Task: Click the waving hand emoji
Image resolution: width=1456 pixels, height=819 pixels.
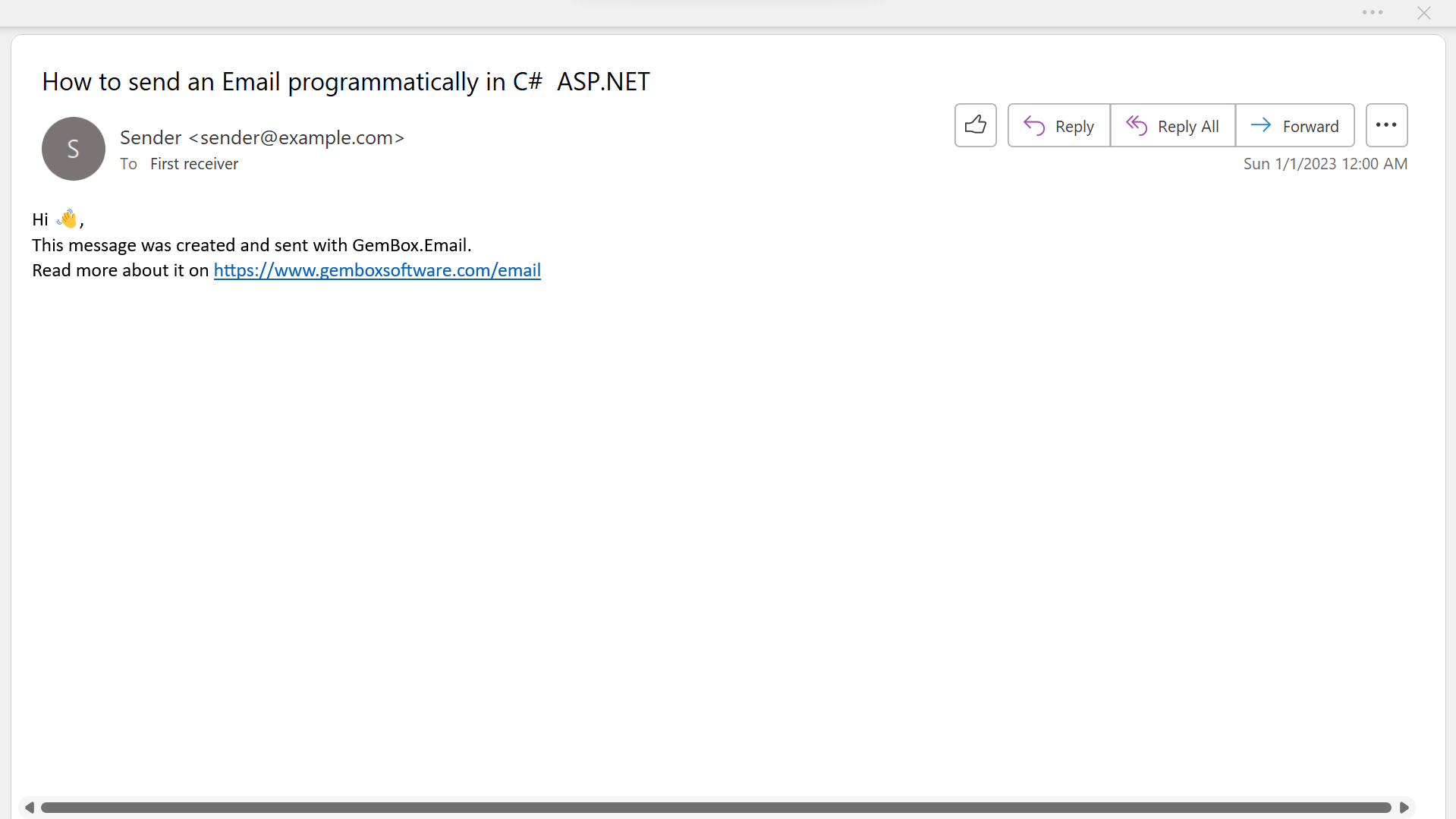Action: pyautogui.click(x=68, y=219)
